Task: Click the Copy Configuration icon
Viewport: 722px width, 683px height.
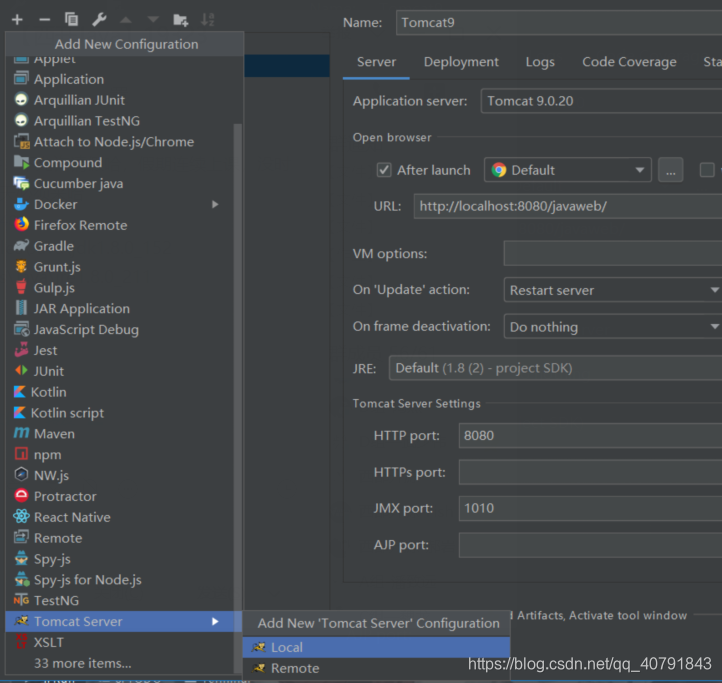Action: click(x=71, y=19)
